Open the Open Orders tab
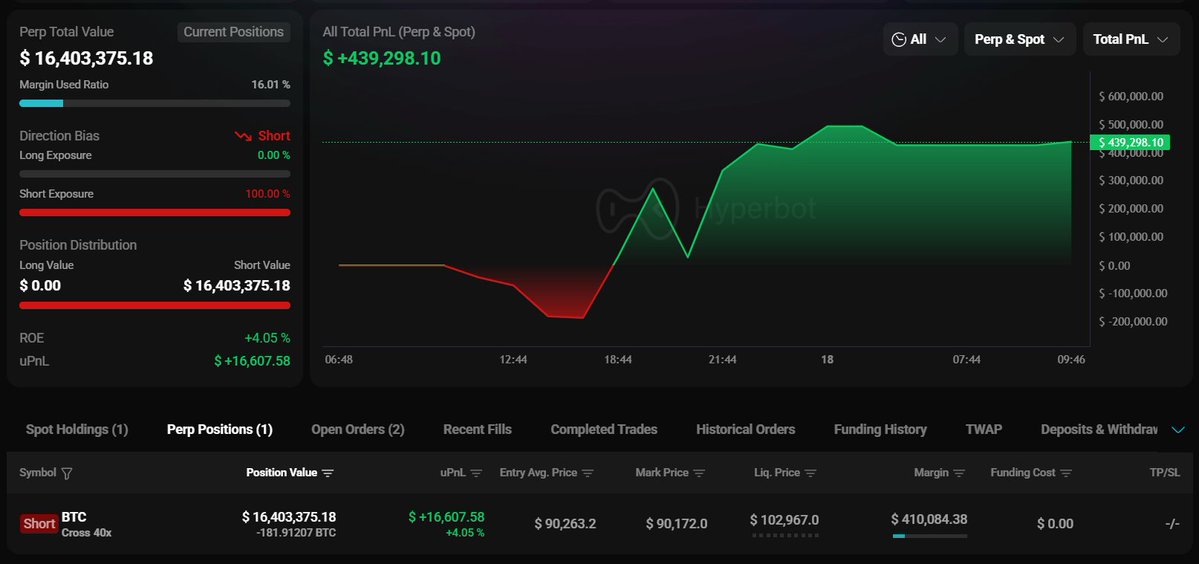 358,429
